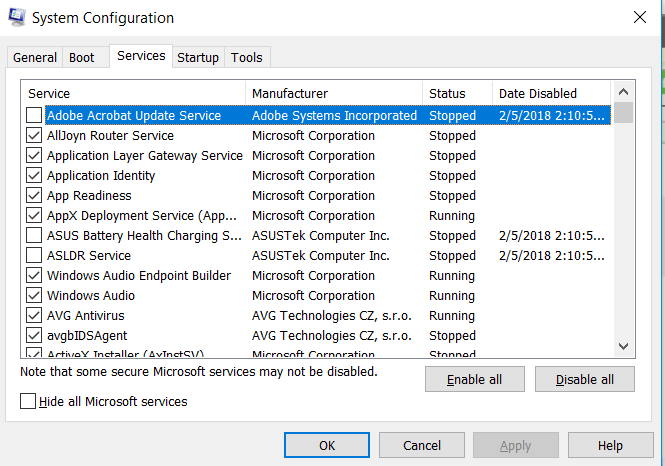Select the Application Identity service name

(x=101, y=175)
